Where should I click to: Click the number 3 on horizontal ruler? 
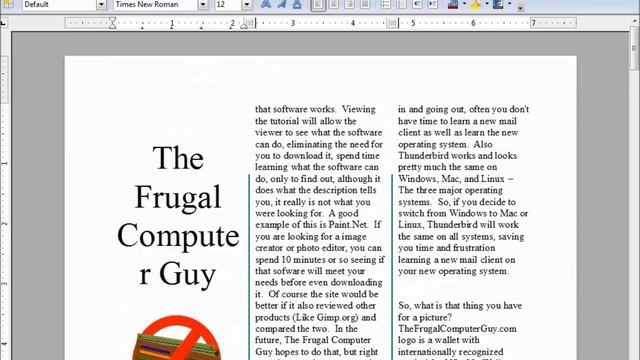pyautogui.click(x=293, y=23)
